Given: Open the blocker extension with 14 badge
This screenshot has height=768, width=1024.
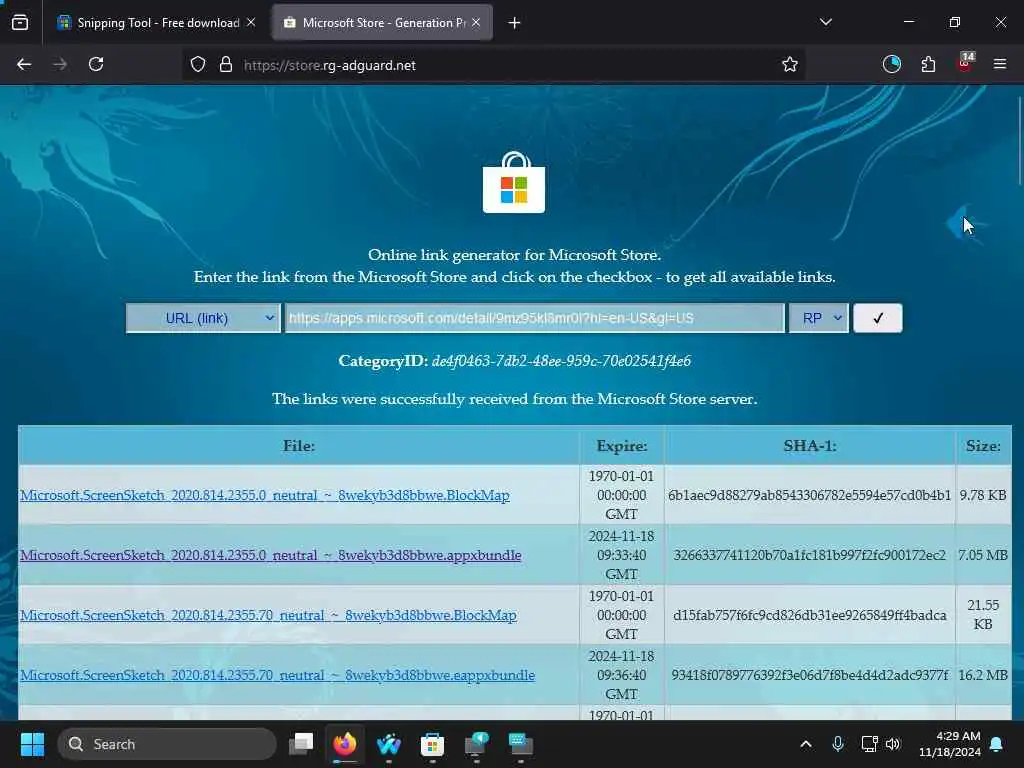Looking at the screenshot, I should pyautogui.click(x=965, y=63).
